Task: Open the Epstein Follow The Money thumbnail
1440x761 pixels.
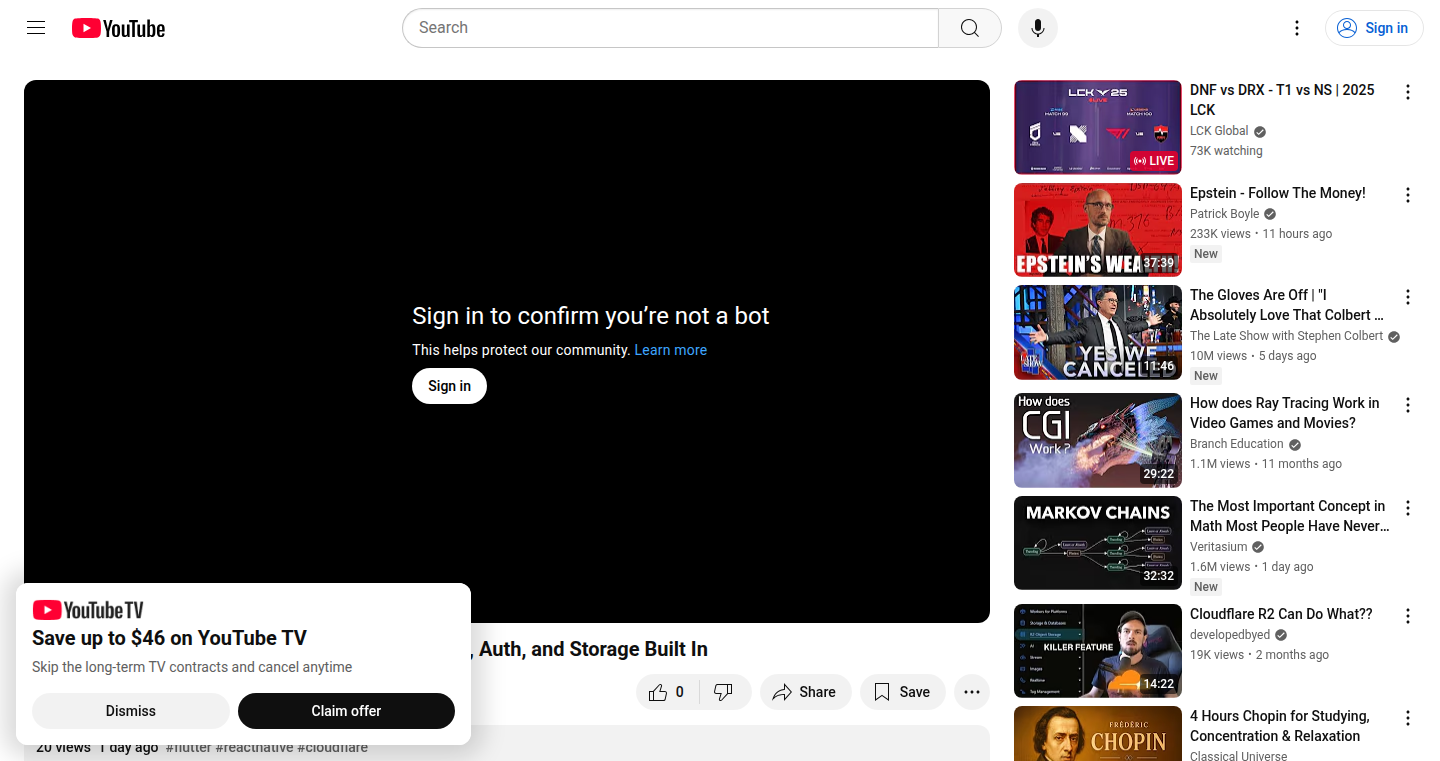Action: [x=1098, y=230]
